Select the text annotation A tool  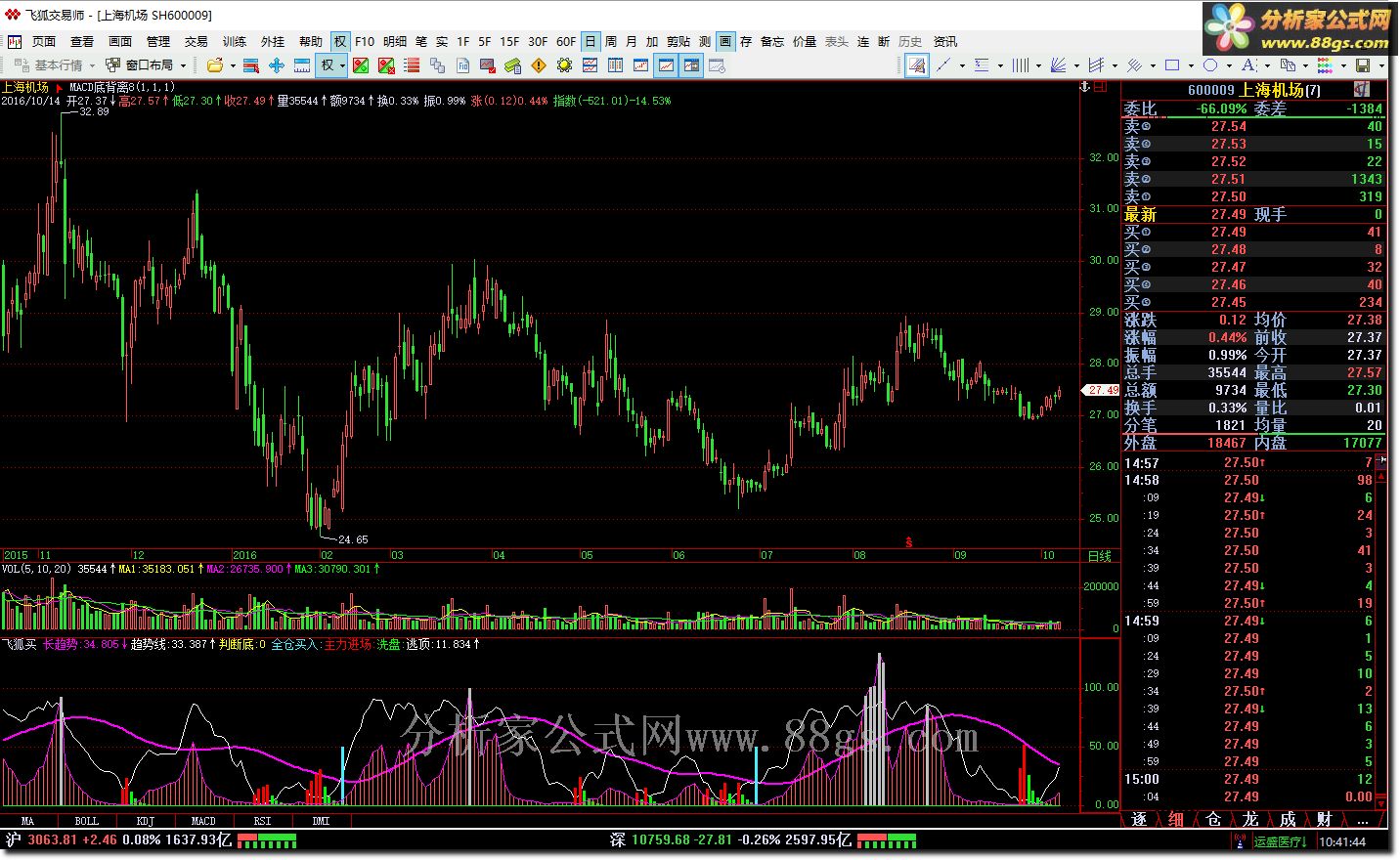pos(1248,65)
